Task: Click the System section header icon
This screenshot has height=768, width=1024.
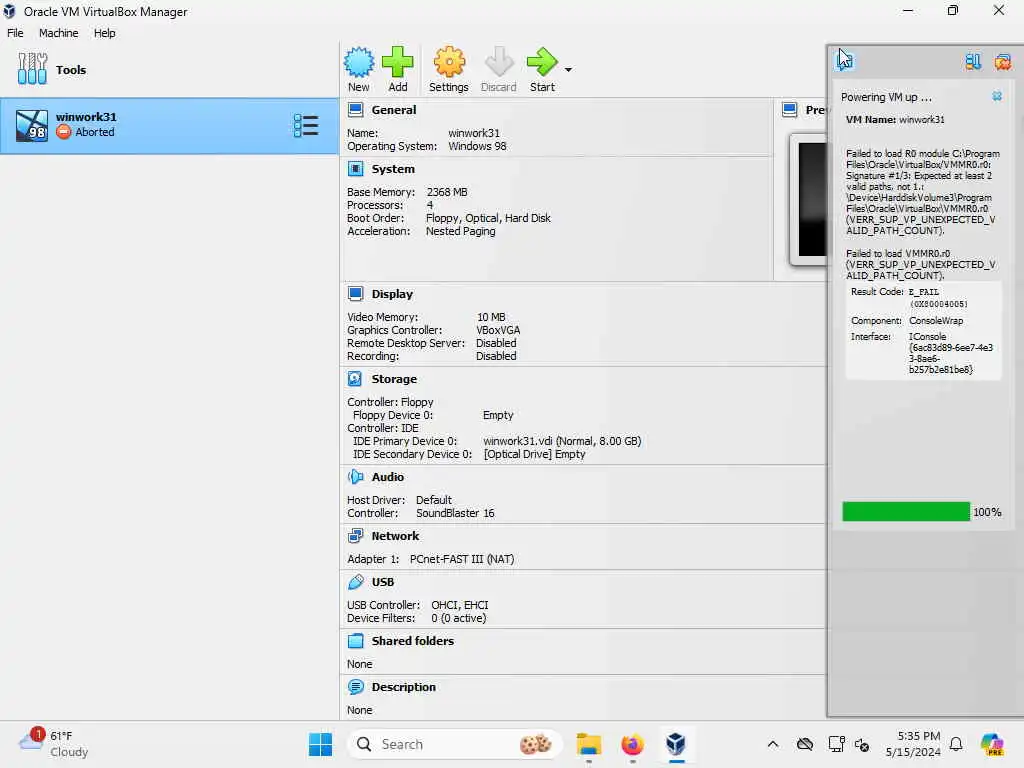Action: point(355,169)
